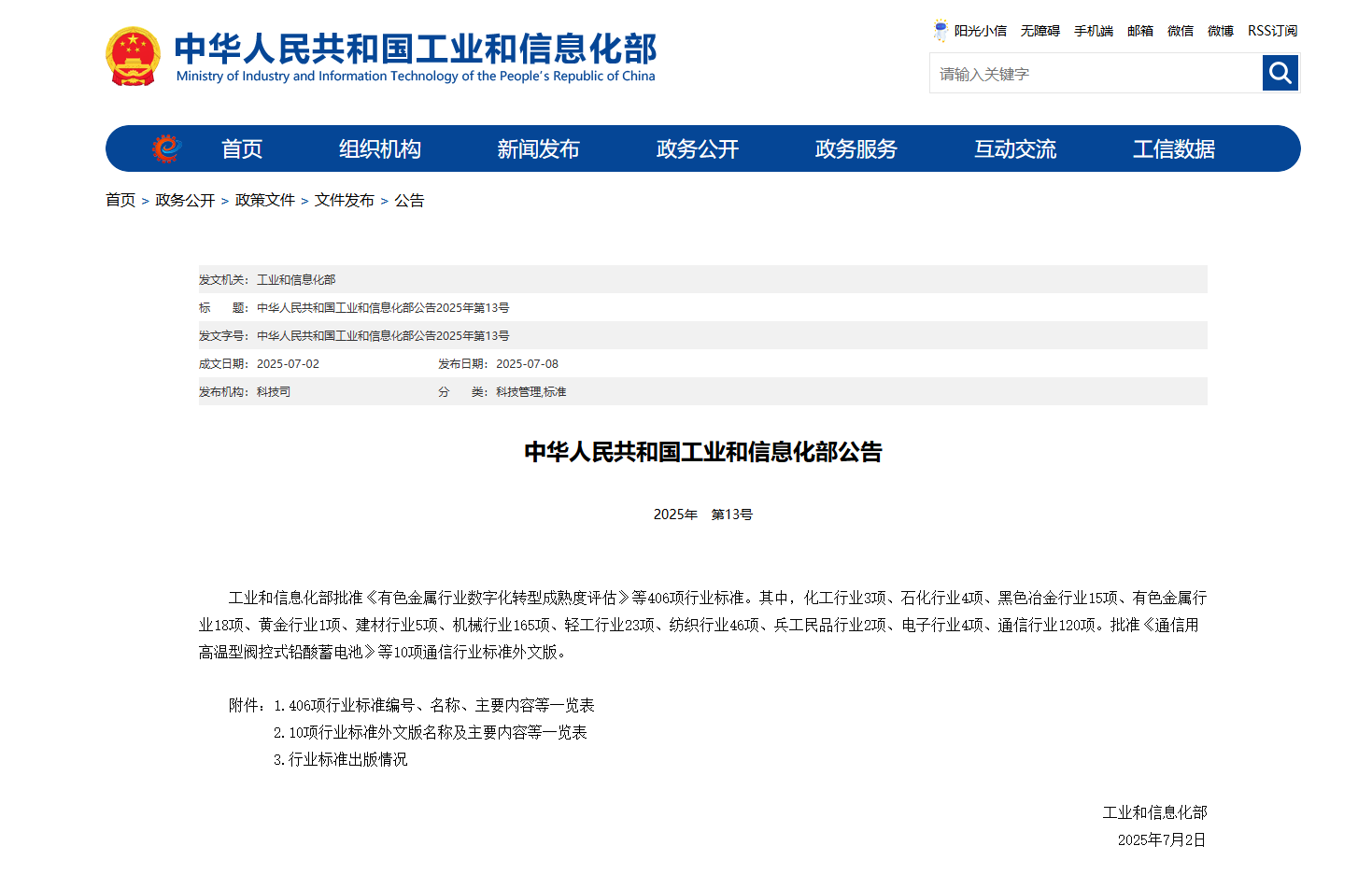Click the signature 工业和信息化部 at bottom
The width and height of the screenshot is (1372, 874).
(1154, 812)
